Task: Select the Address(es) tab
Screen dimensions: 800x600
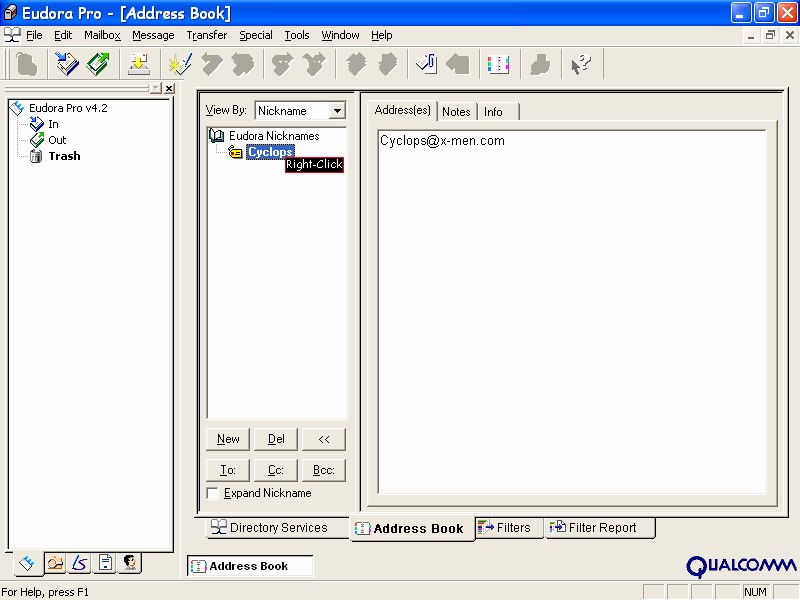Action: pyautogui.click(x=402, y=110)
